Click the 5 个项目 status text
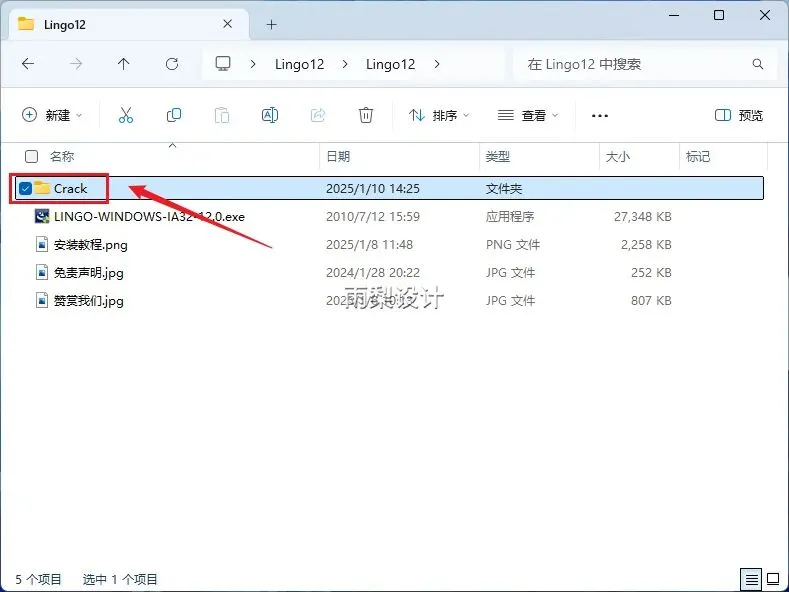Viewport: 789px width, 592px height. click(38, 579)
